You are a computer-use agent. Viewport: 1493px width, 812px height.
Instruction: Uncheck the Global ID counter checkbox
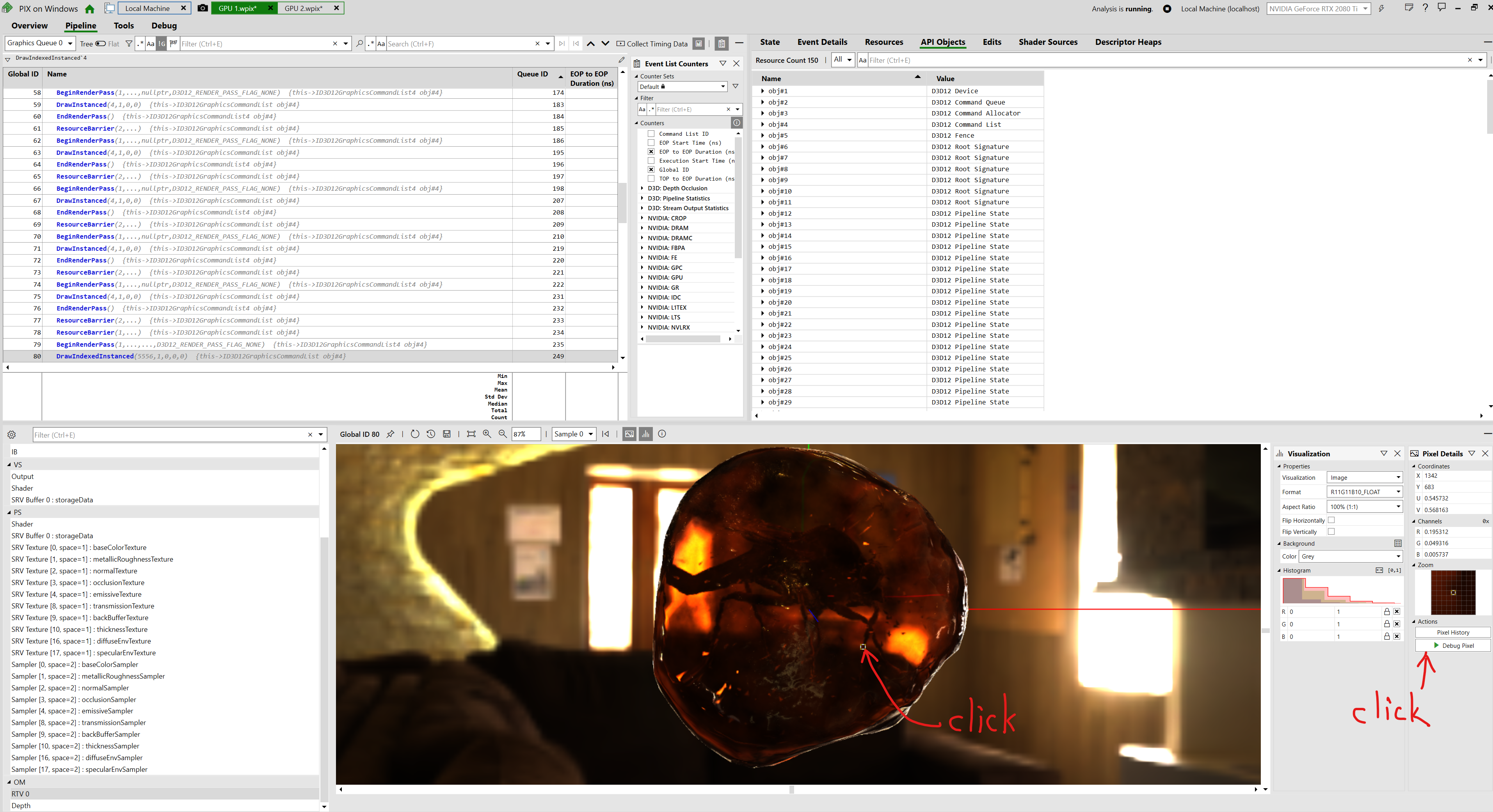tap(651, 170)
